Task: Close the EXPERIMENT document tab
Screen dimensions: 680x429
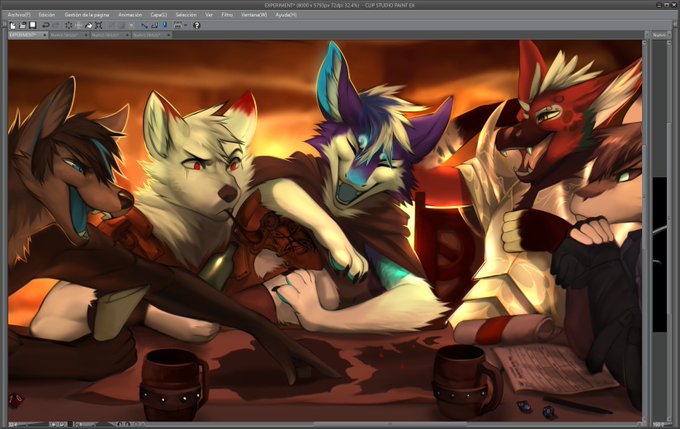Action: [45, 35]
